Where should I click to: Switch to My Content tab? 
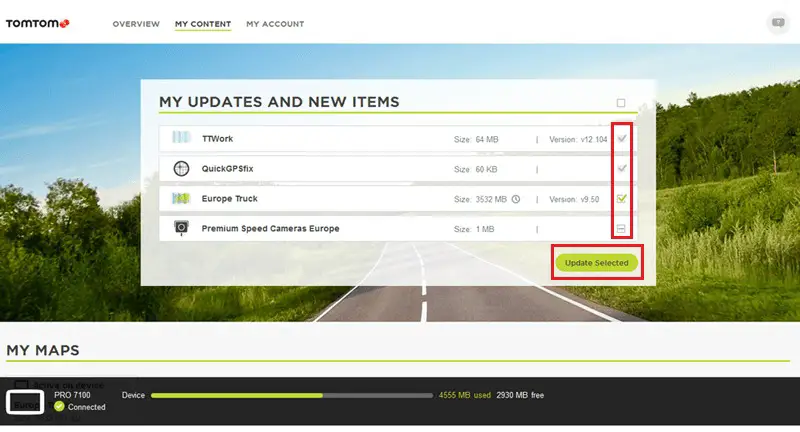(203, 24)
